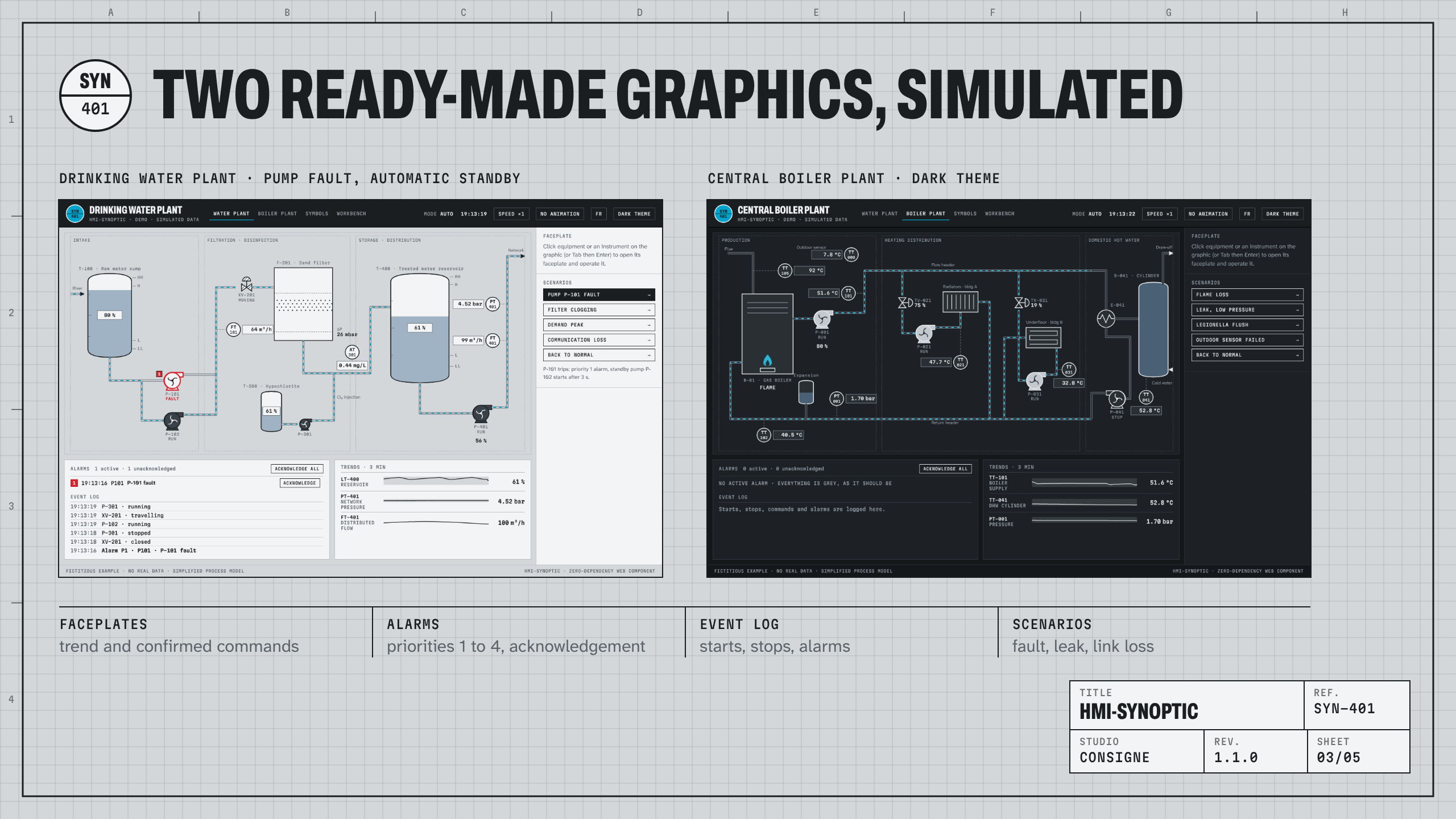
Task: Run the LEAK, LOW PRESSURE scenario
Action: click(x=1247, y=310)
